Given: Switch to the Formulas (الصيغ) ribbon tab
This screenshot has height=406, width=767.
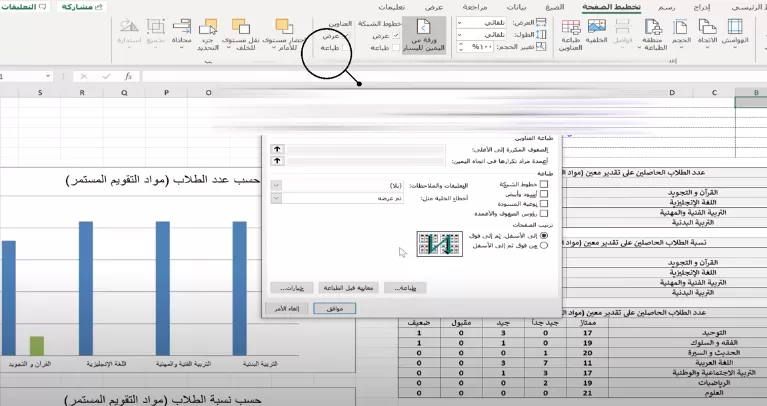Looking at the screenshot, I should pyautogui.click(x=554, y=6).
